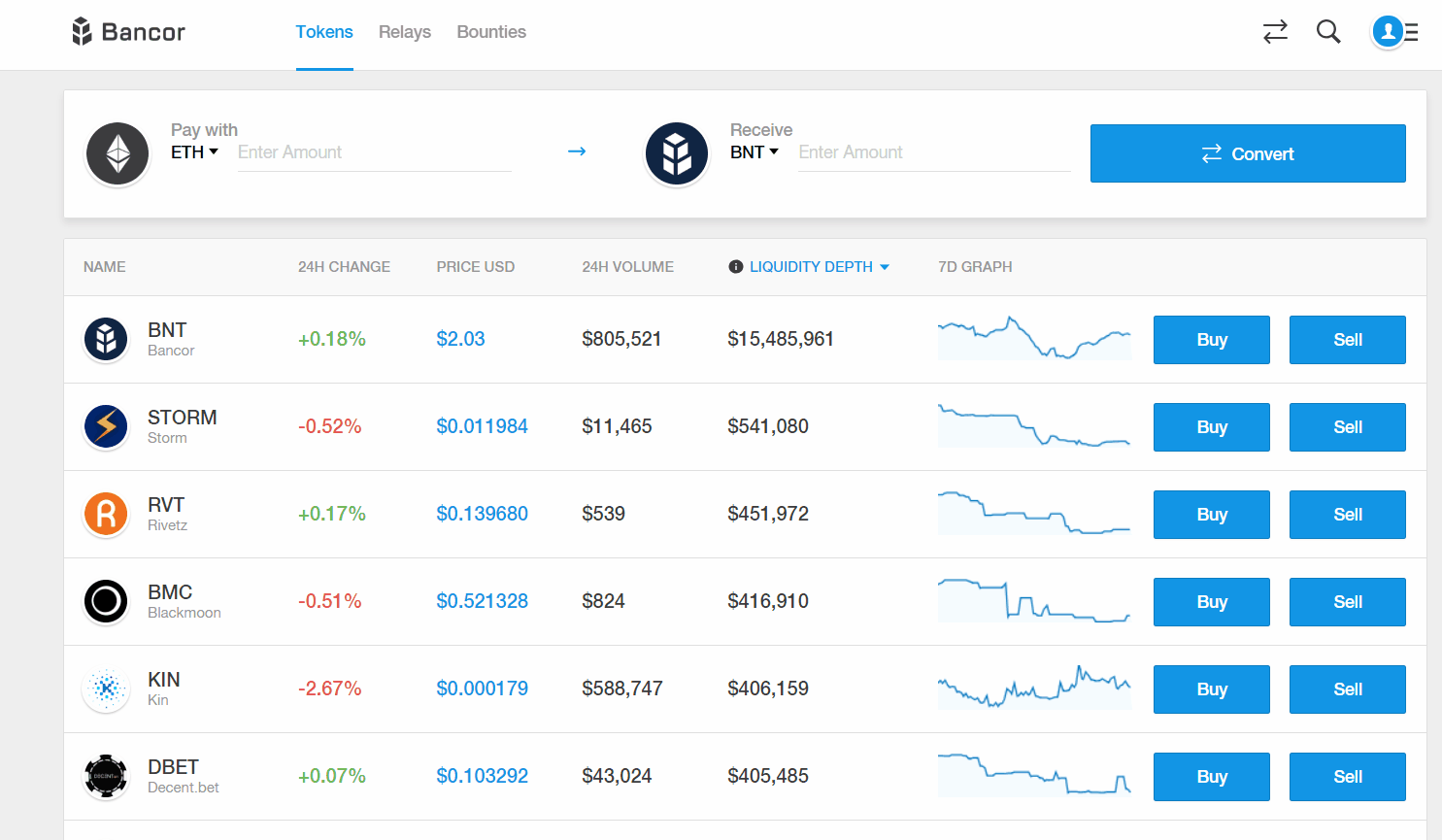Click BNT price $2.03
This screenshot has height=840, width=1442.
[460, 339]
